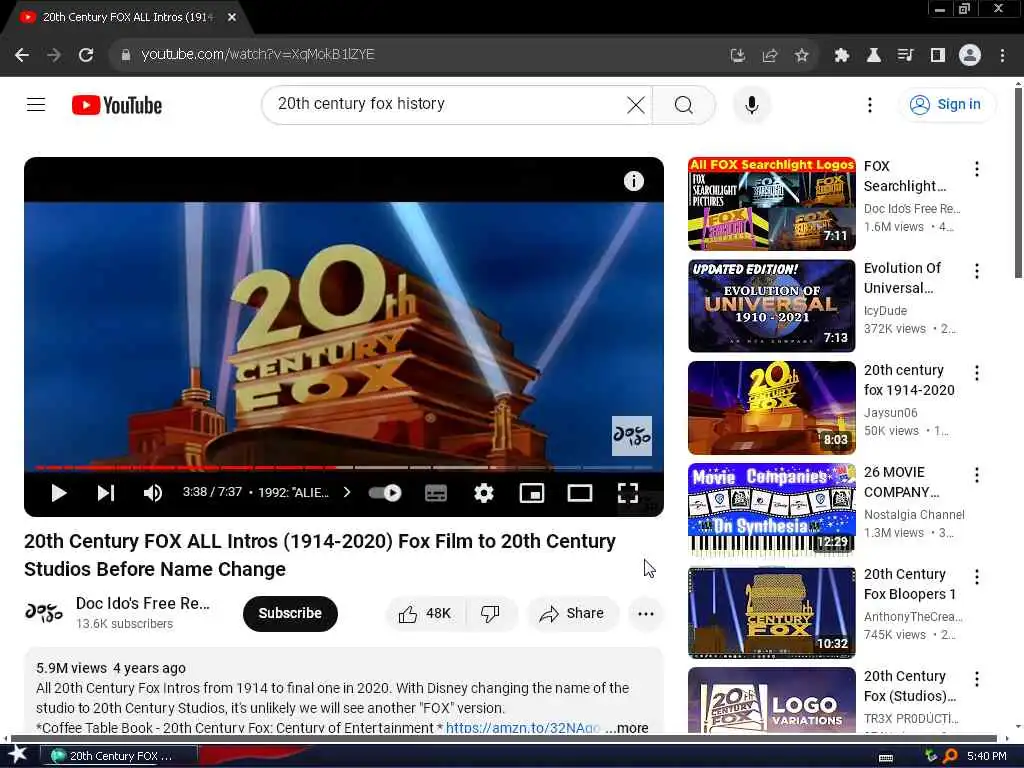Mute the video volume speaker
The width and height of the screenshot is (1024, 768).
coord(153,493)
